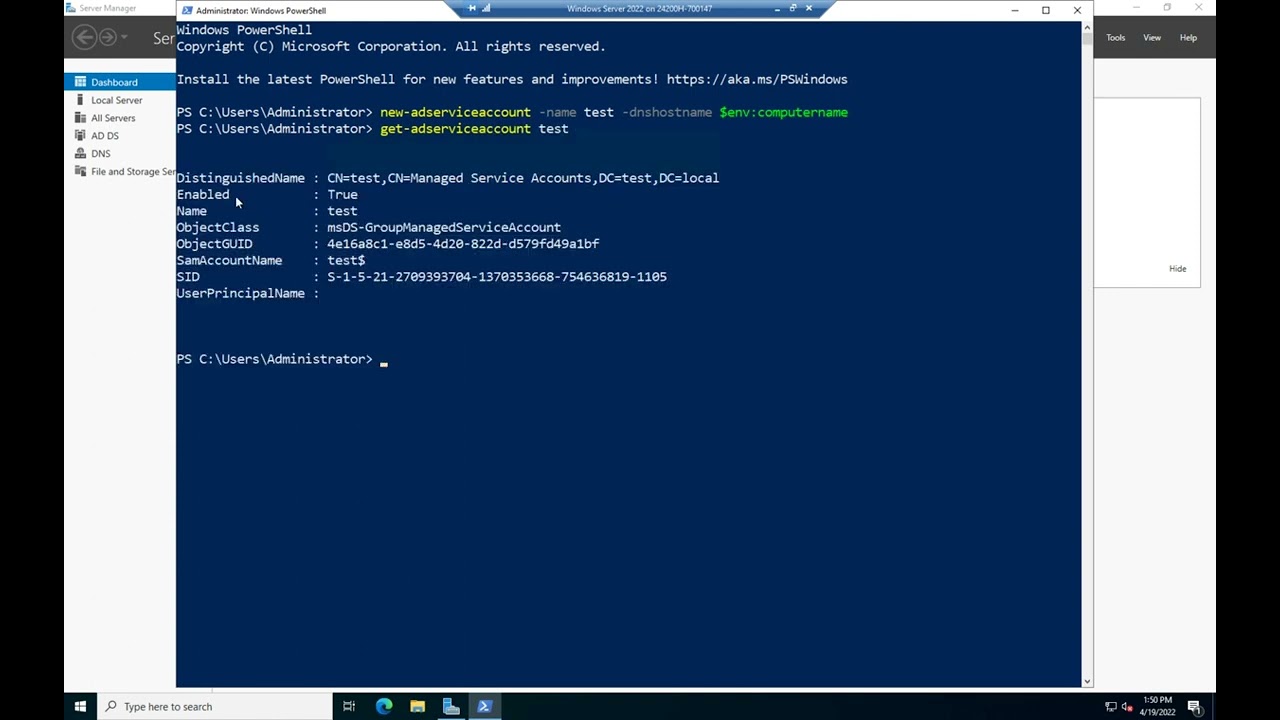Click the get-adserviceaccount command text

pos(455,129)
